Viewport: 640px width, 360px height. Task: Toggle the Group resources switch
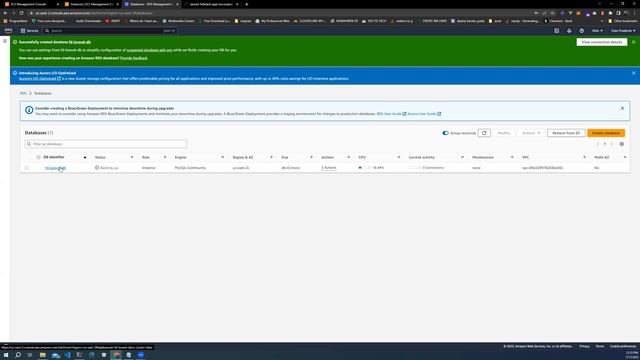click(445, 133)
